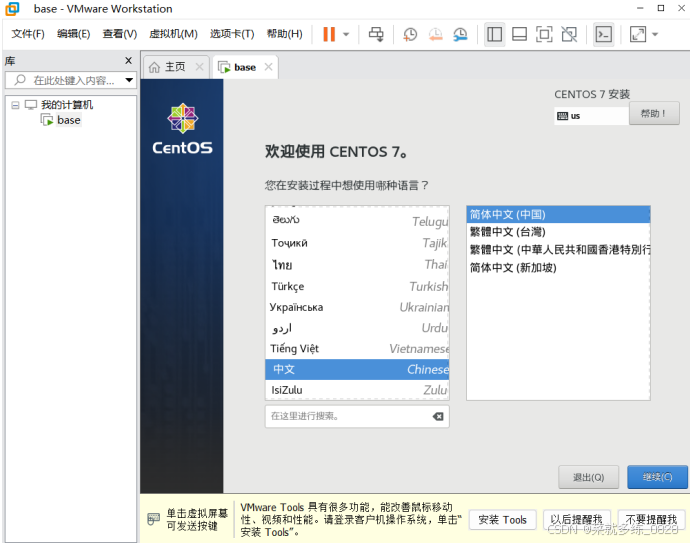Collapse the 我的计算机 tree node
The width and height of the screenshot is (690, 543).
[15, 105]
